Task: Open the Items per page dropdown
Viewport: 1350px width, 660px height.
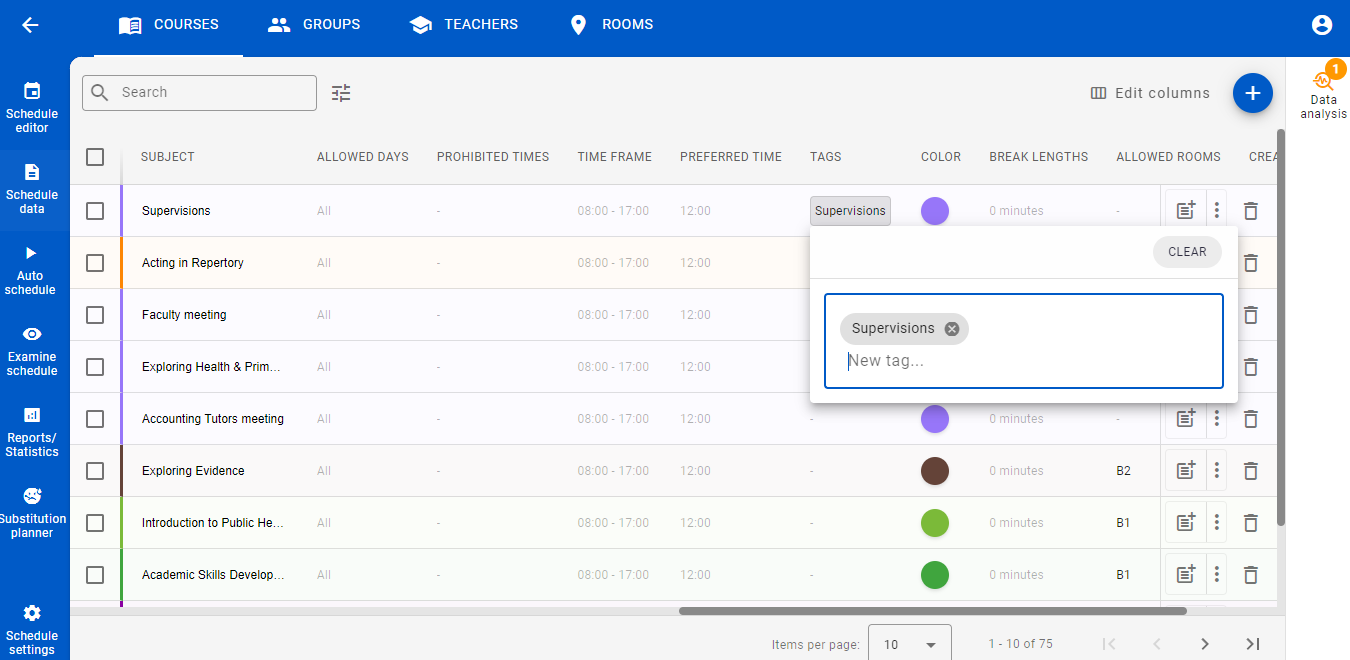Action: 909,644
